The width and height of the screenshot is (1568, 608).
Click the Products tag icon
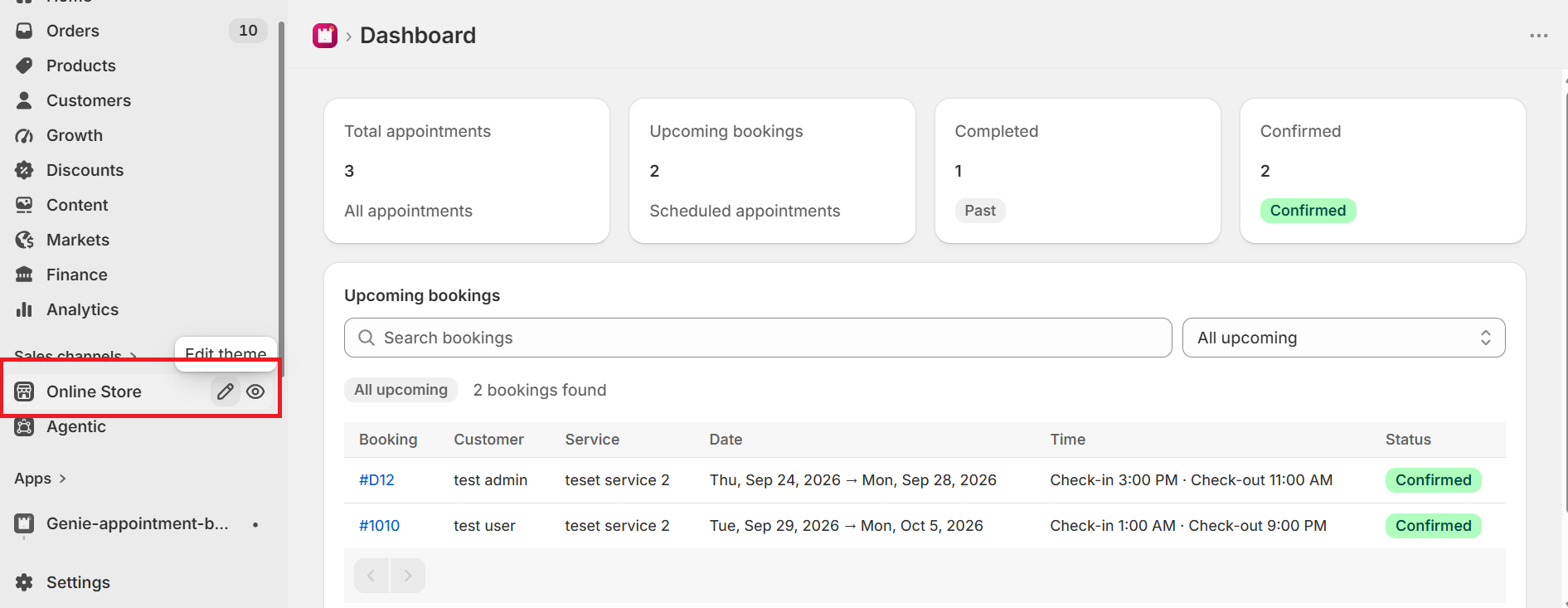tap(24, 66)
